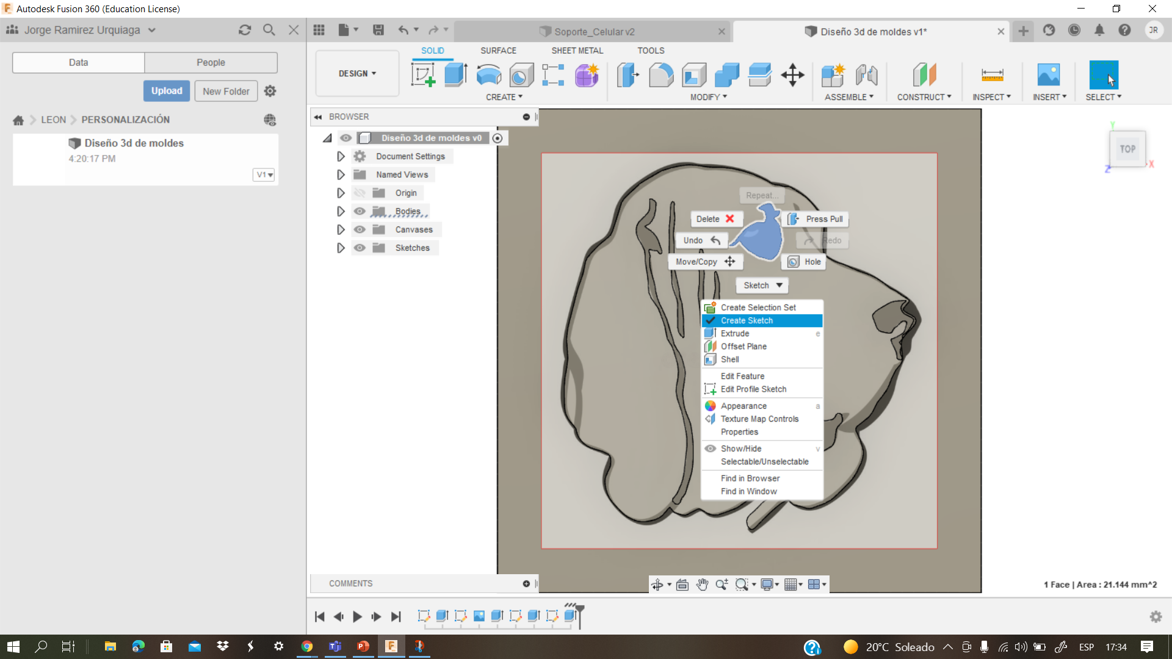Open the Measure tool under Inspect
Screen dimensions: 1172x659
[x=992, y=75]
